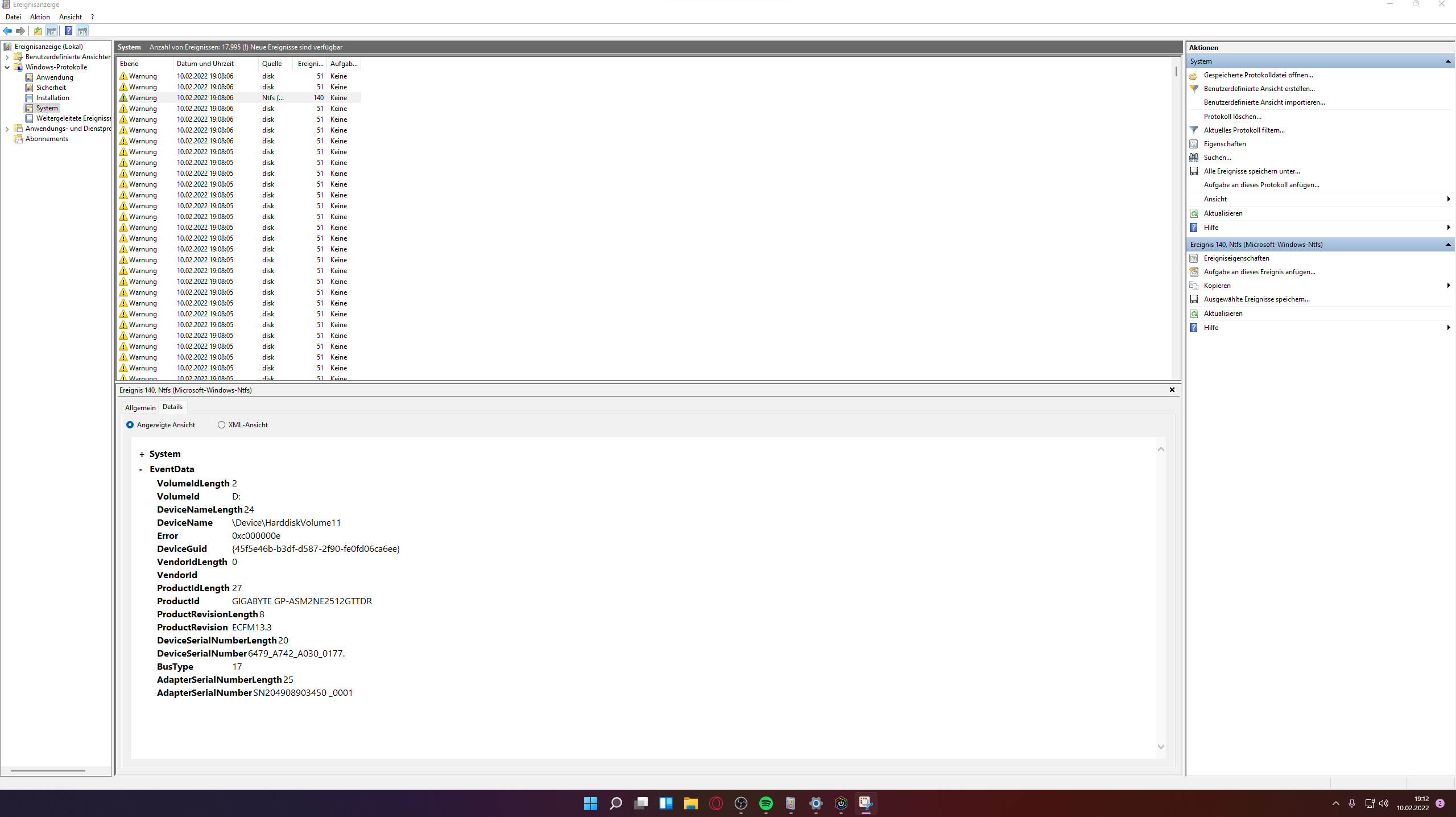Open Spotify from the taskbar

click(766, 803)
